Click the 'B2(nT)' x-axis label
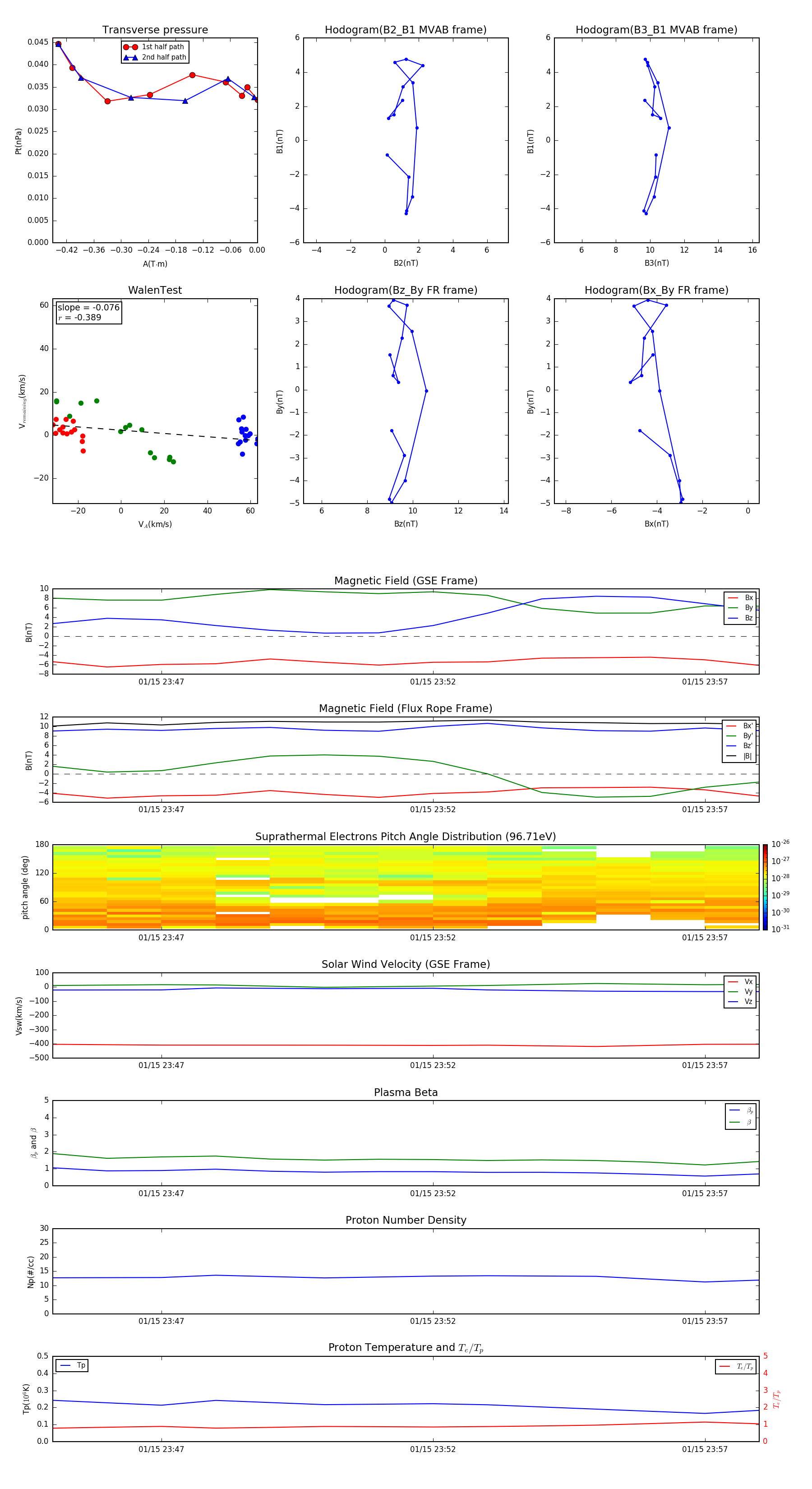812x1489 pixels. click(x=406, y=263)
